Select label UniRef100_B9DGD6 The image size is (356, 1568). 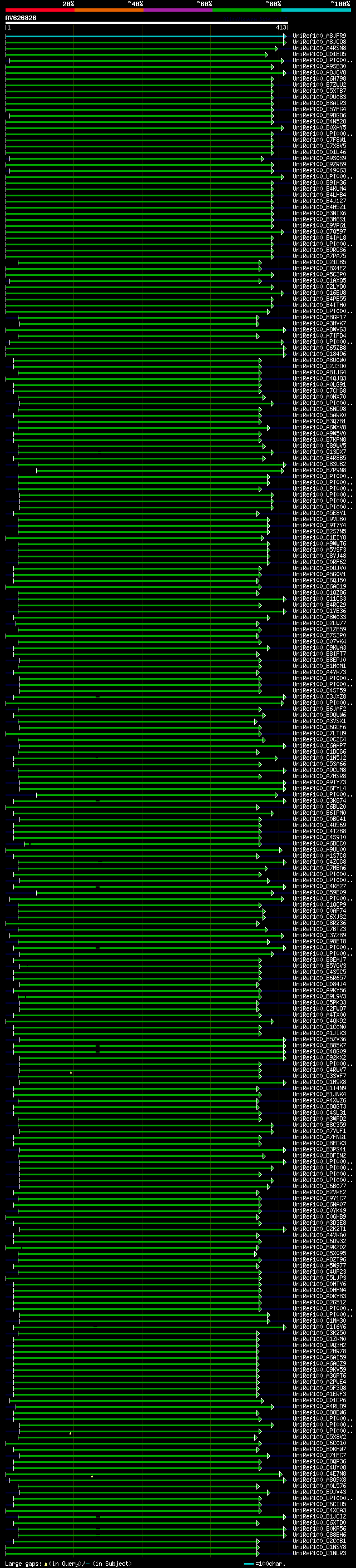(x=319, y=115)
